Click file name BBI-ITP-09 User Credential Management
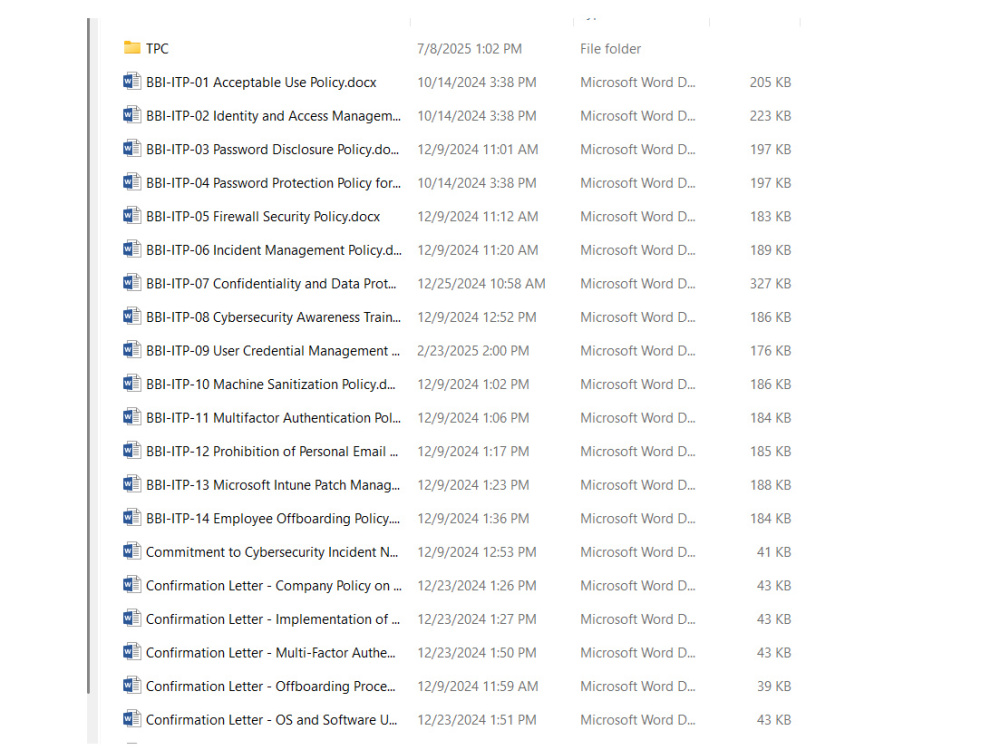The width and height of the screenshot is (1000, 750). click(x=272, y=351)
